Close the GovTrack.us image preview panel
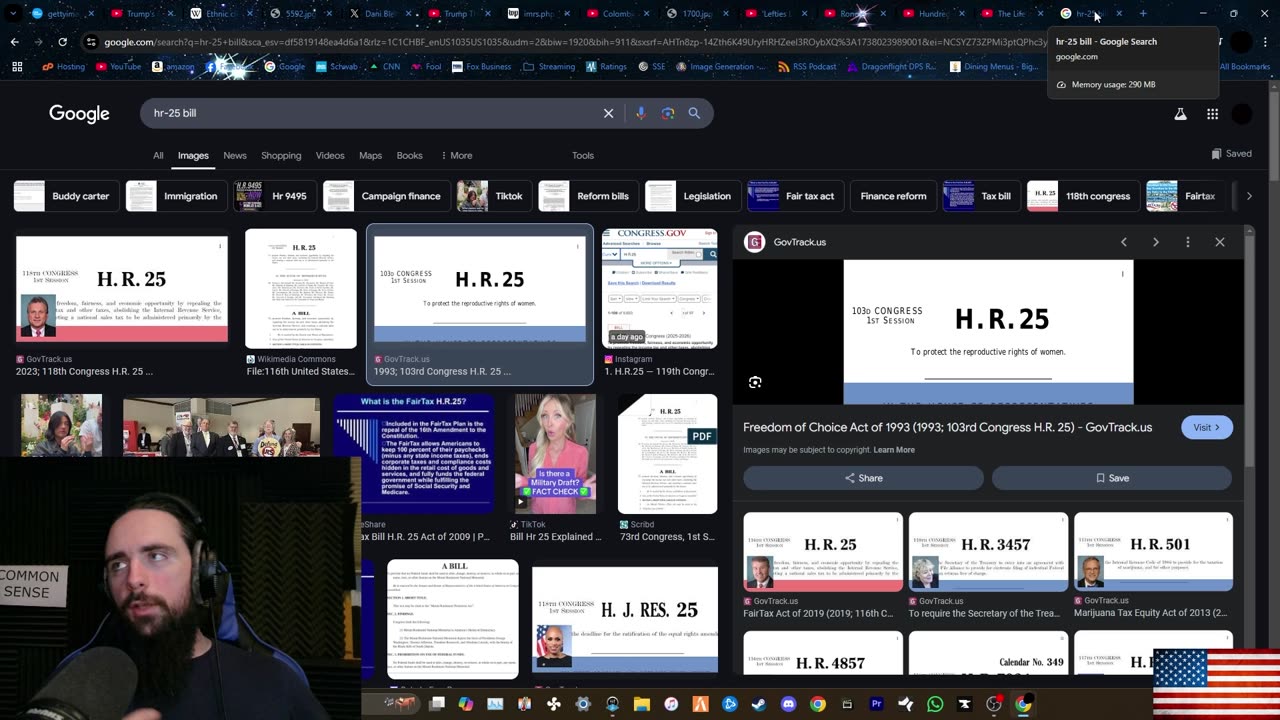Image resolution: width=1280 pixels, height=720 pixels. (1220, 242)
